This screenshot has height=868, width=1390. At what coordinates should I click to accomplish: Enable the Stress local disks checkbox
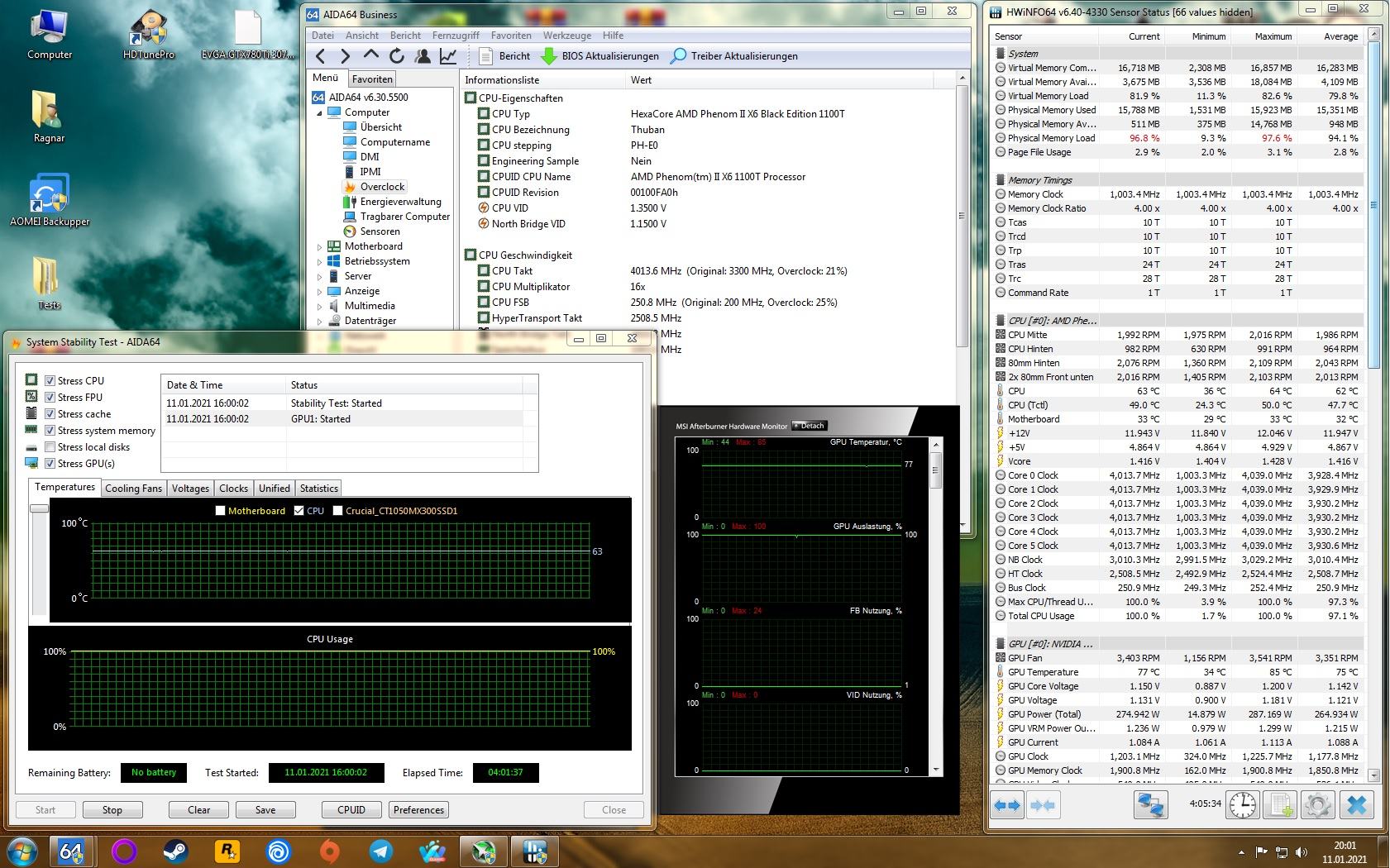(x=50, y=447)
